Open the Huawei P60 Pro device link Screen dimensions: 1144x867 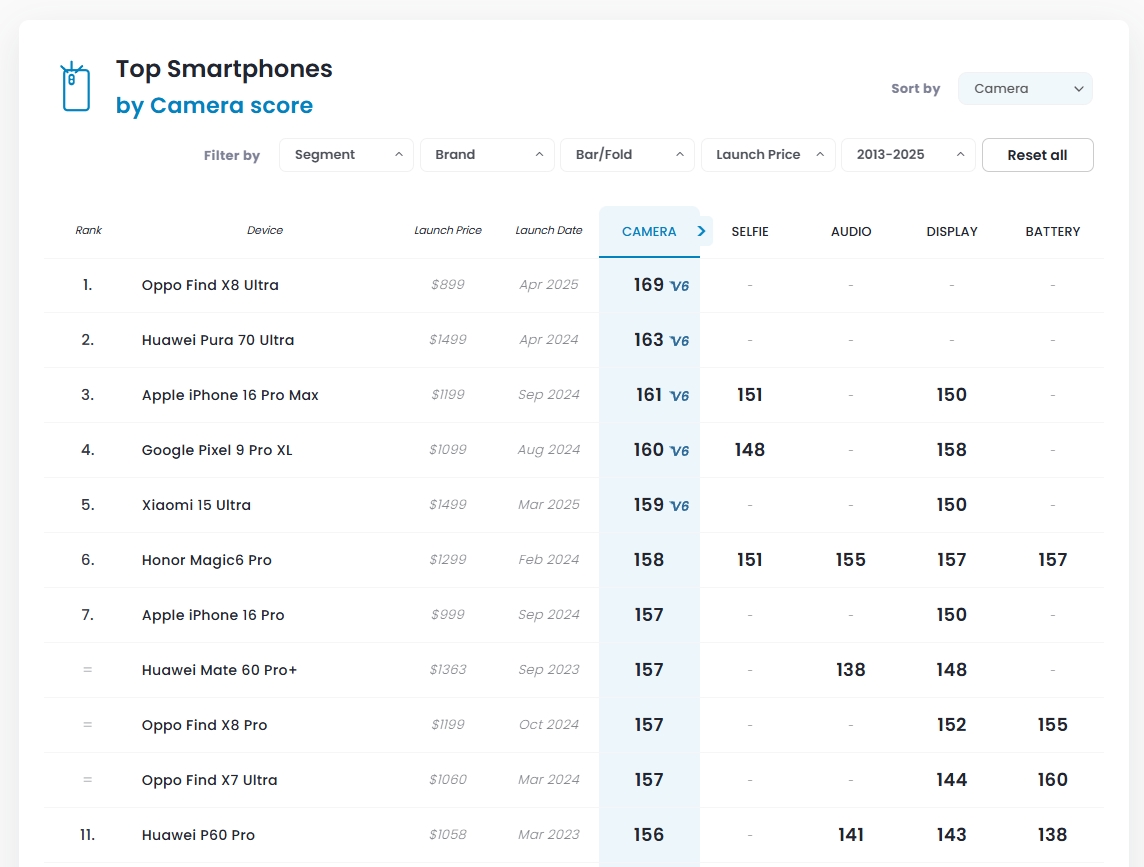[198, 835]
